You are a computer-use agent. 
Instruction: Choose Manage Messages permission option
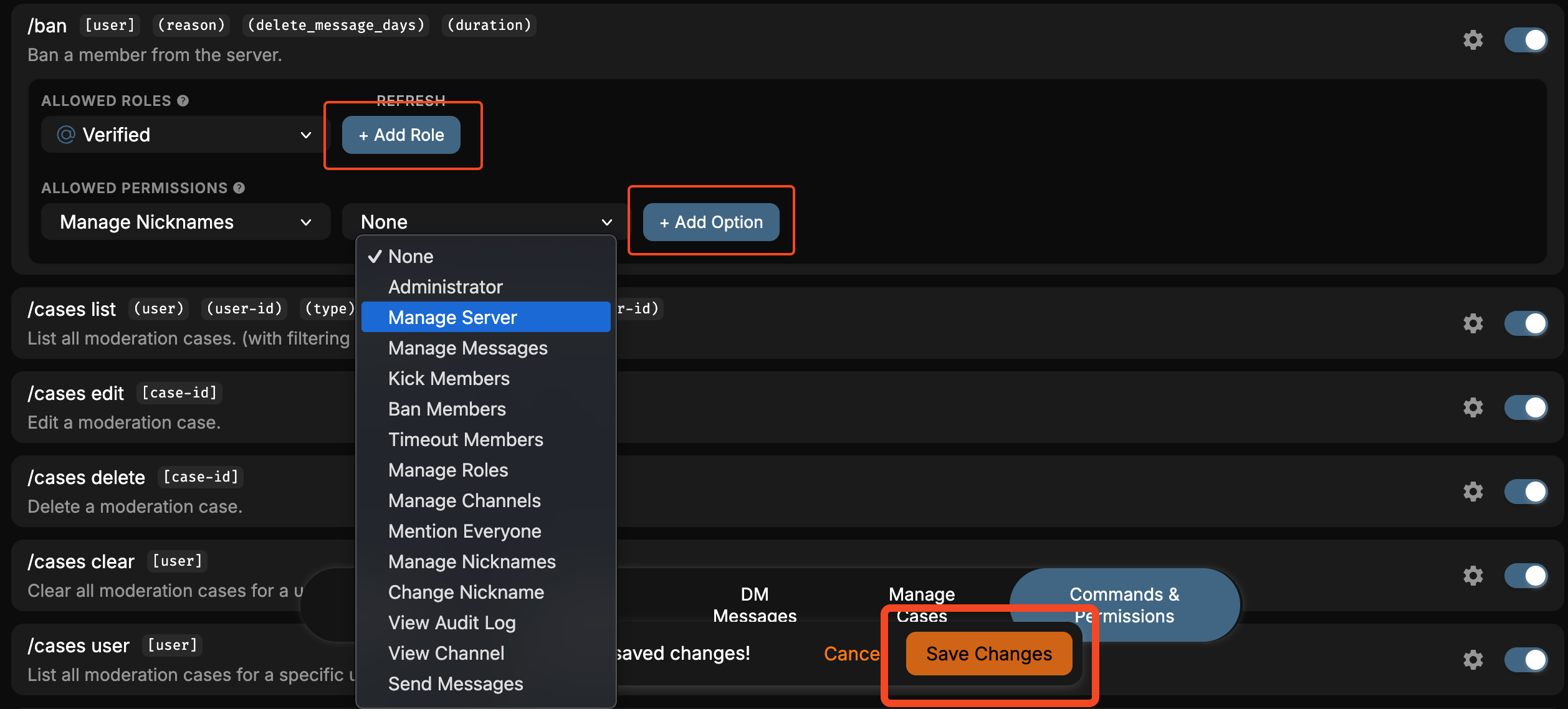click(485, 348)
